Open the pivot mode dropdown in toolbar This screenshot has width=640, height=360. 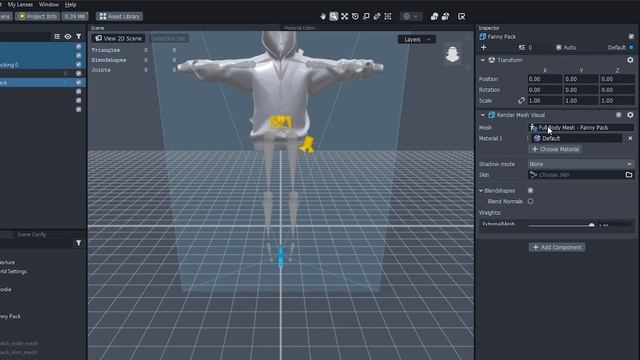point(411,16)
